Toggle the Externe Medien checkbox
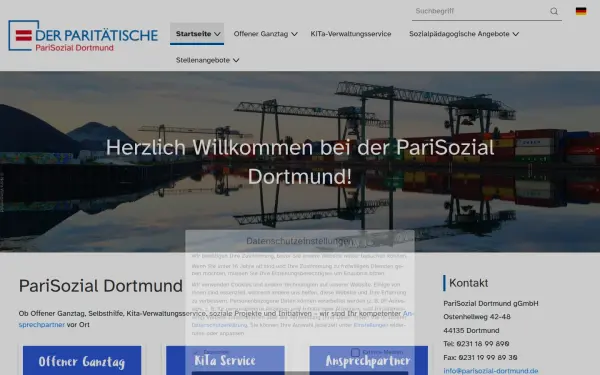Screen dimensions: 600x375 pos(355,352)
